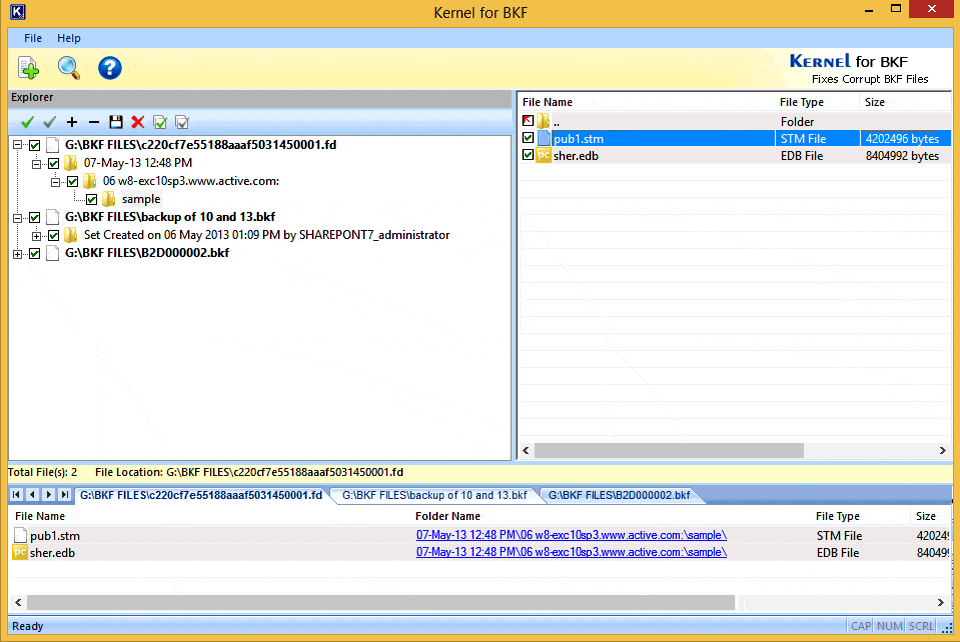Uncheck the sample folder checkbox in tree
960x642 pixels.
92,199
